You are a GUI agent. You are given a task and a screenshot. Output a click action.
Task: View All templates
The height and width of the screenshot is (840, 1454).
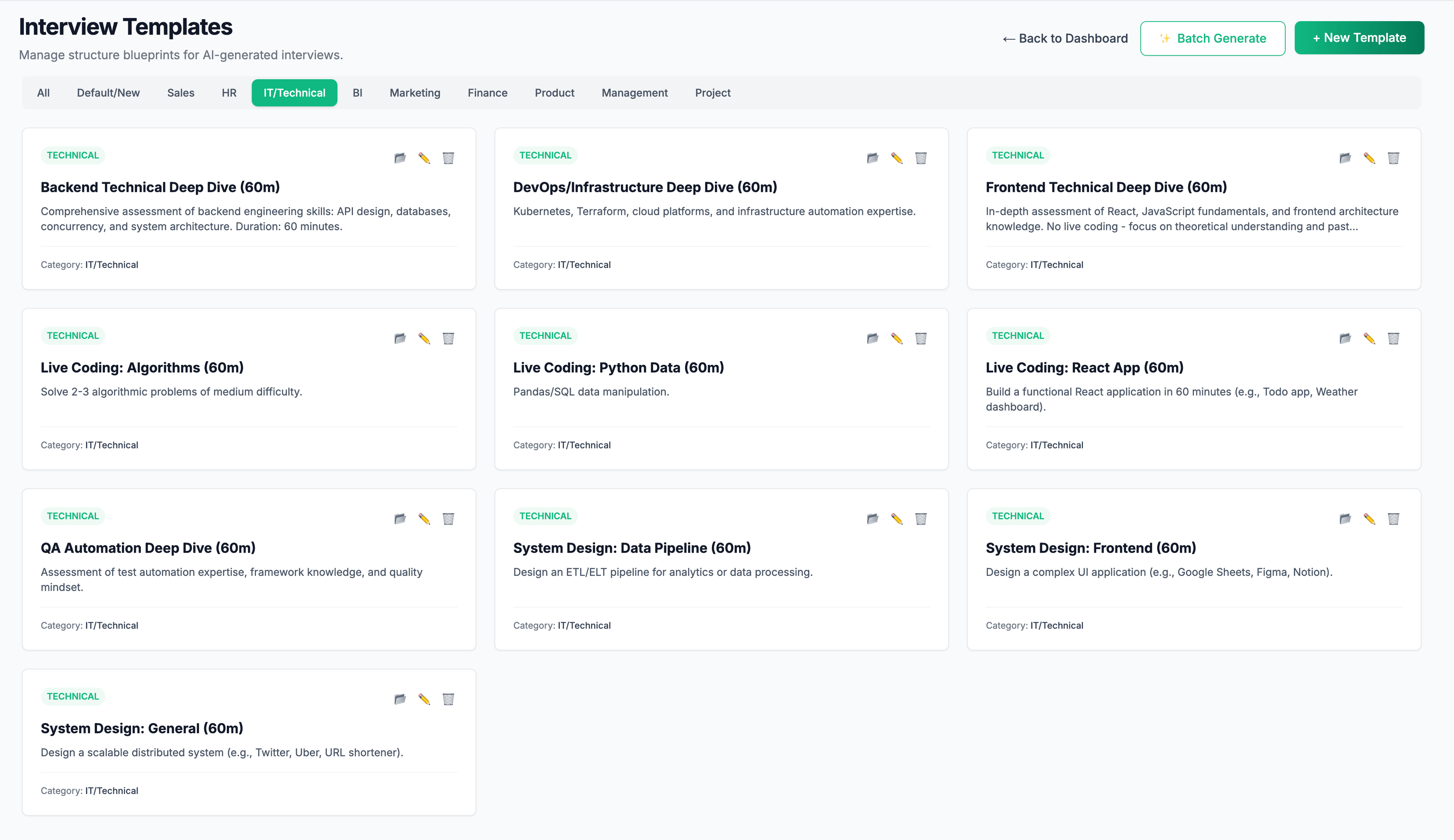(43, 92)
